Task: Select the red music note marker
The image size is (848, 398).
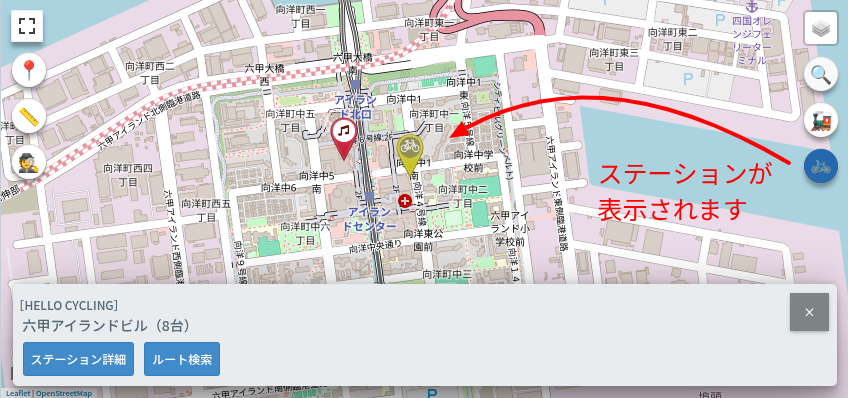Action: [x=344, y=139]
